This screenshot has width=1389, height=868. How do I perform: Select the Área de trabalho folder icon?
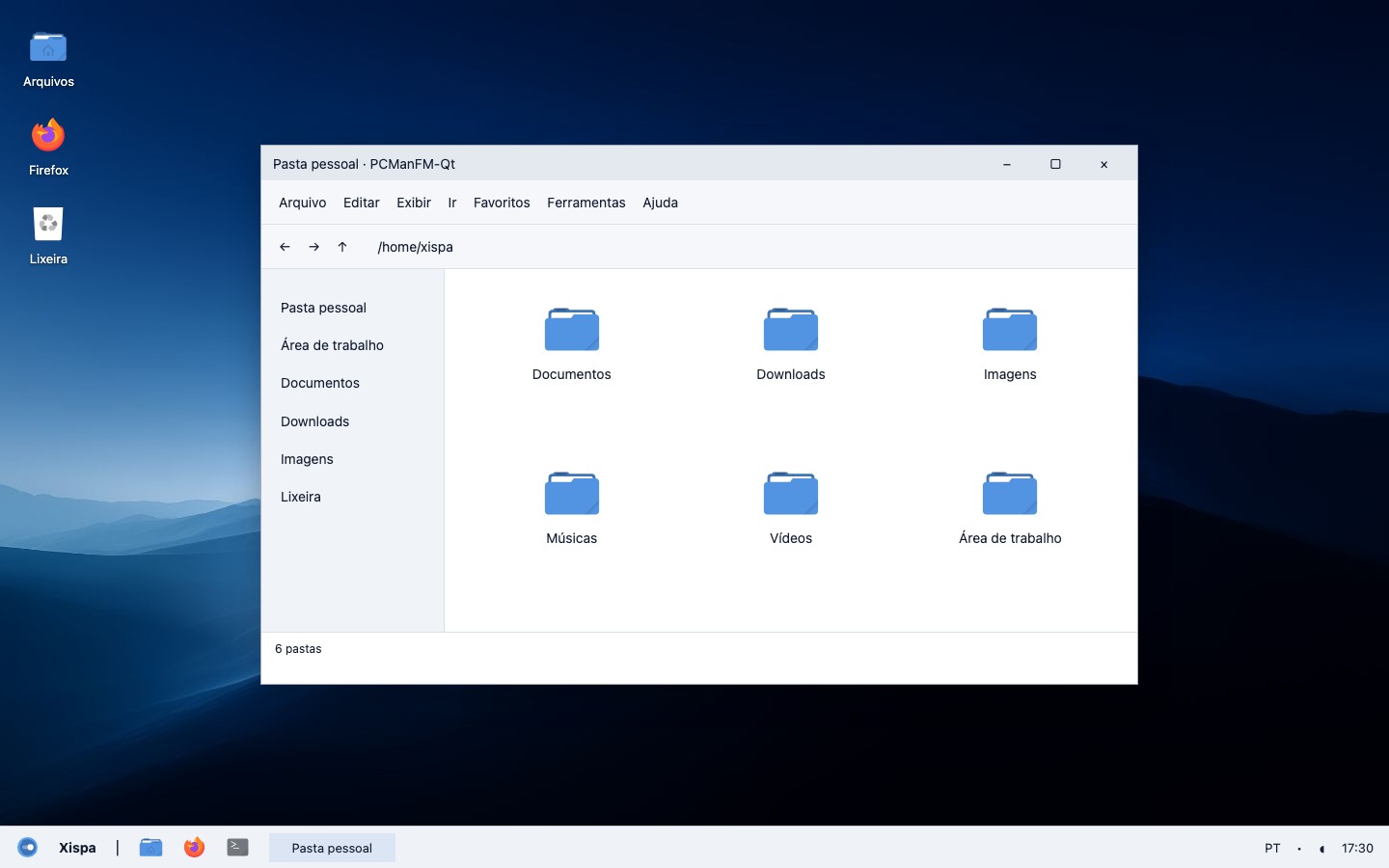tap(1010, 493)
